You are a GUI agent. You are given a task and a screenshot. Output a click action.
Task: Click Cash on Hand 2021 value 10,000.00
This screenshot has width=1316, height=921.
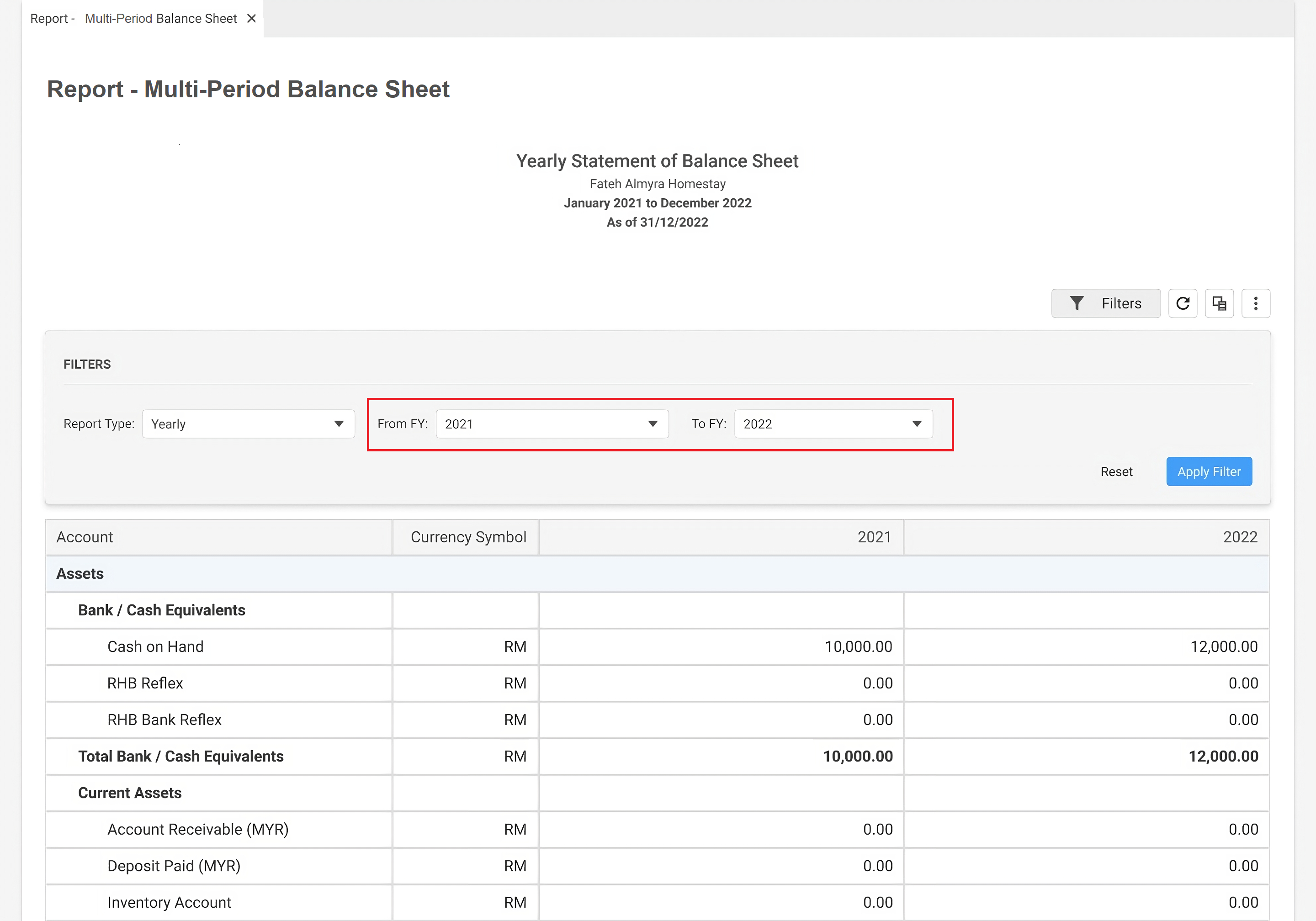point(858,646)
